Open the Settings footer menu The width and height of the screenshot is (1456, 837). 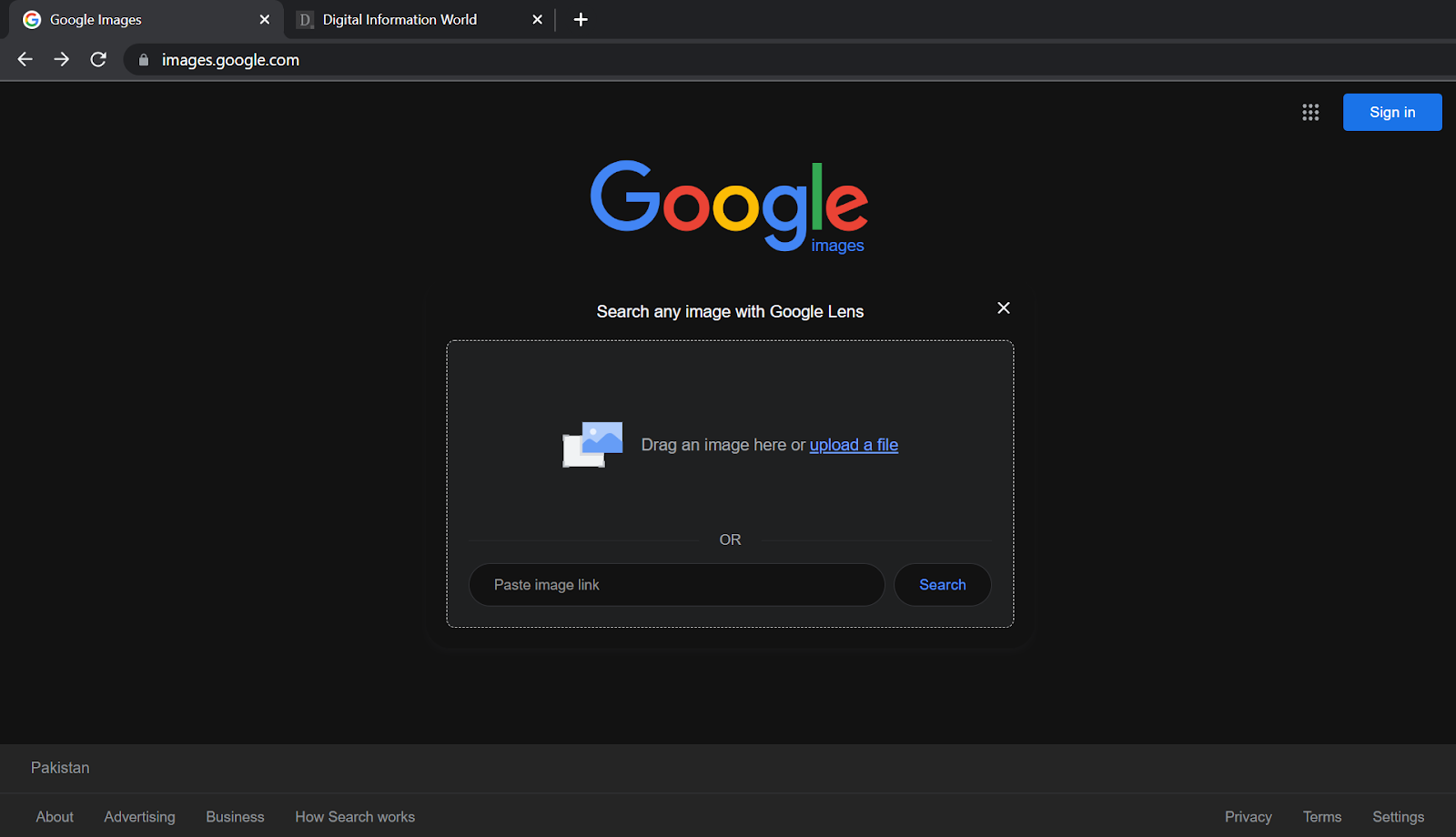click(1399, 817)
